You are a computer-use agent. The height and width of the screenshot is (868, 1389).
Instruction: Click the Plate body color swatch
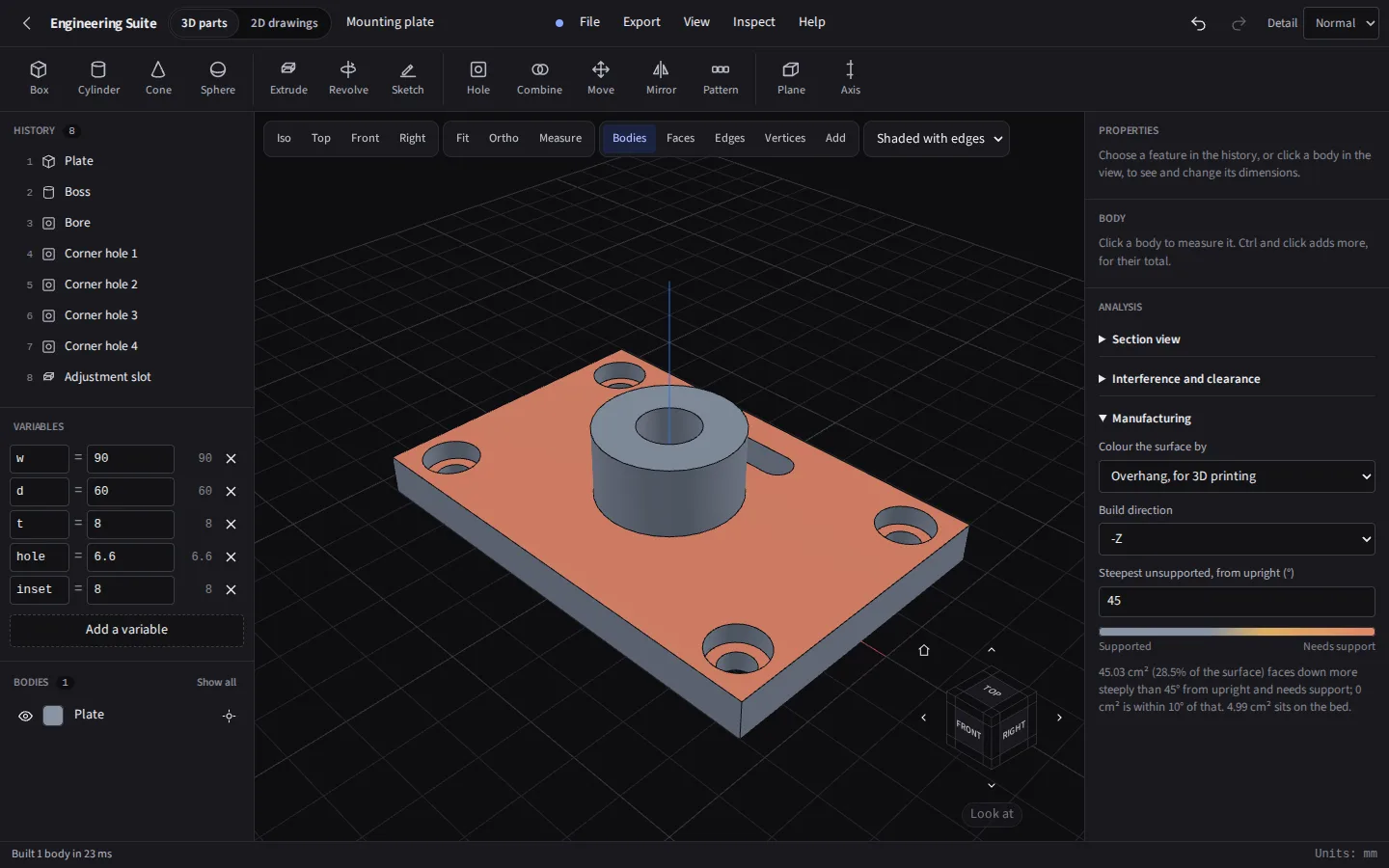click(x=53, y=716)
